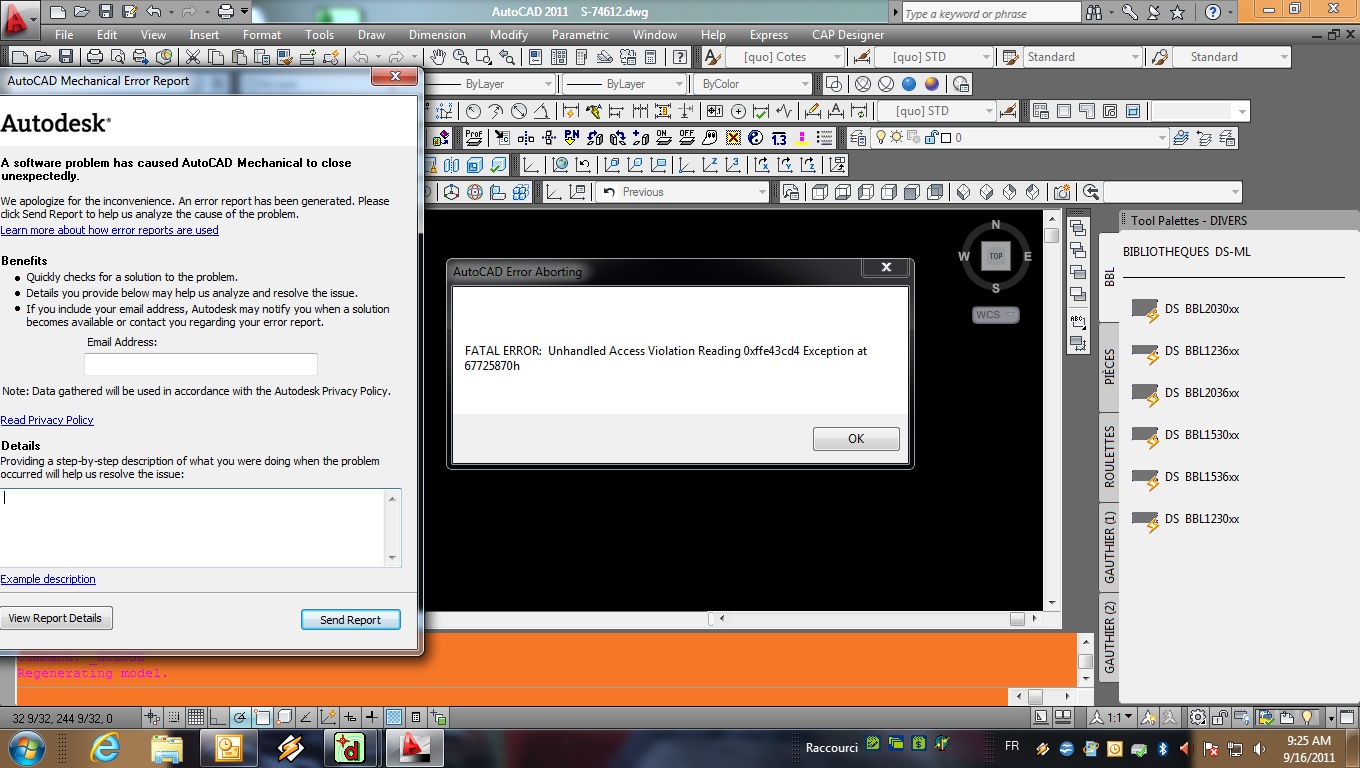Viewport: 1360px width, 768px height.
Task: Select DS BBL1536xx in Tool Palettes
Action: 1186,477
